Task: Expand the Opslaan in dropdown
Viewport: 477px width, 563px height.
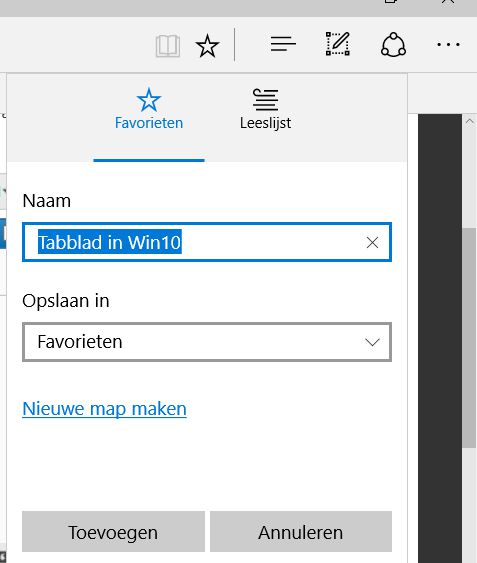Action: [207, 342]
